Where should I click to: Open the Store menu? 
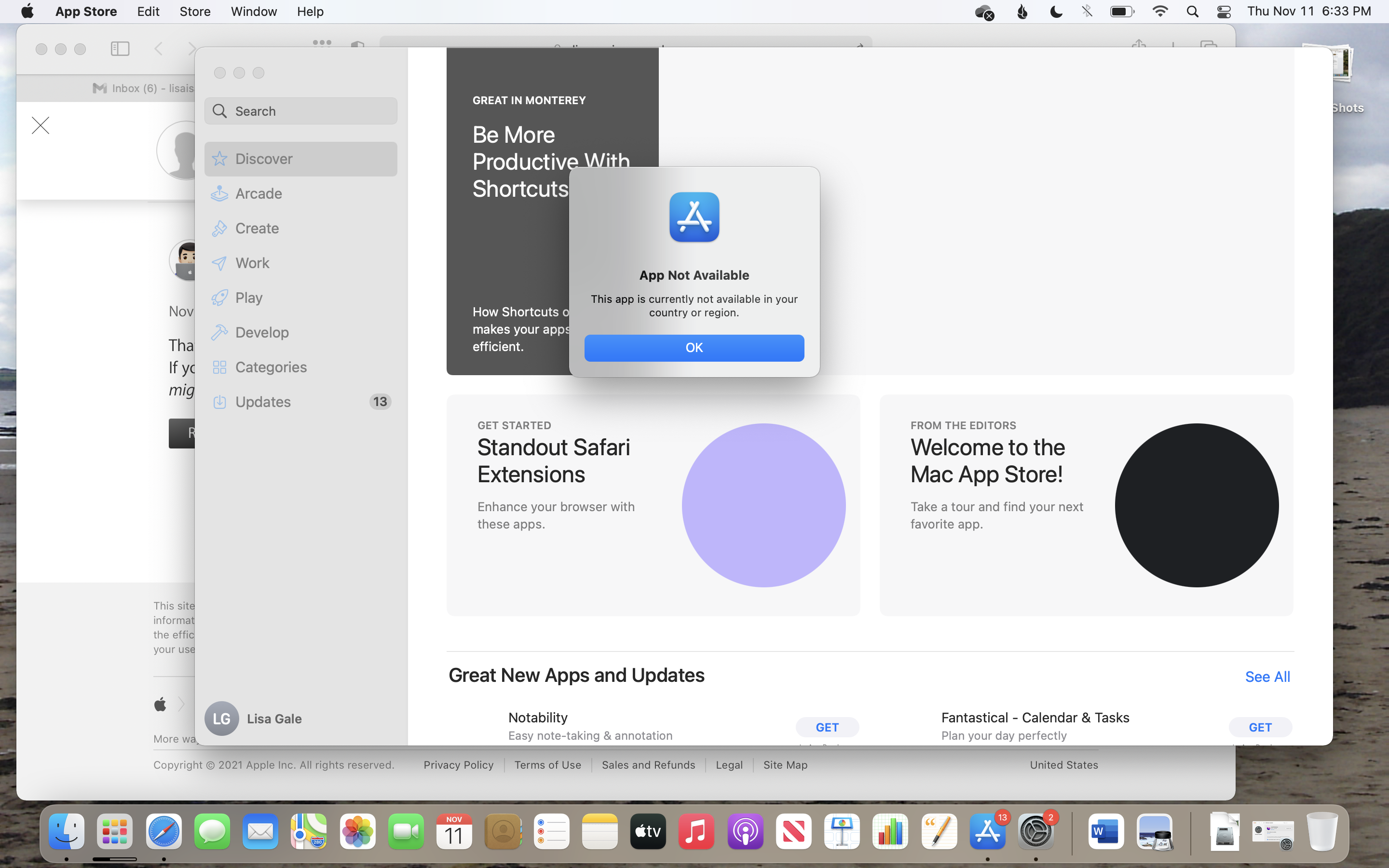(x=195, y=12)
